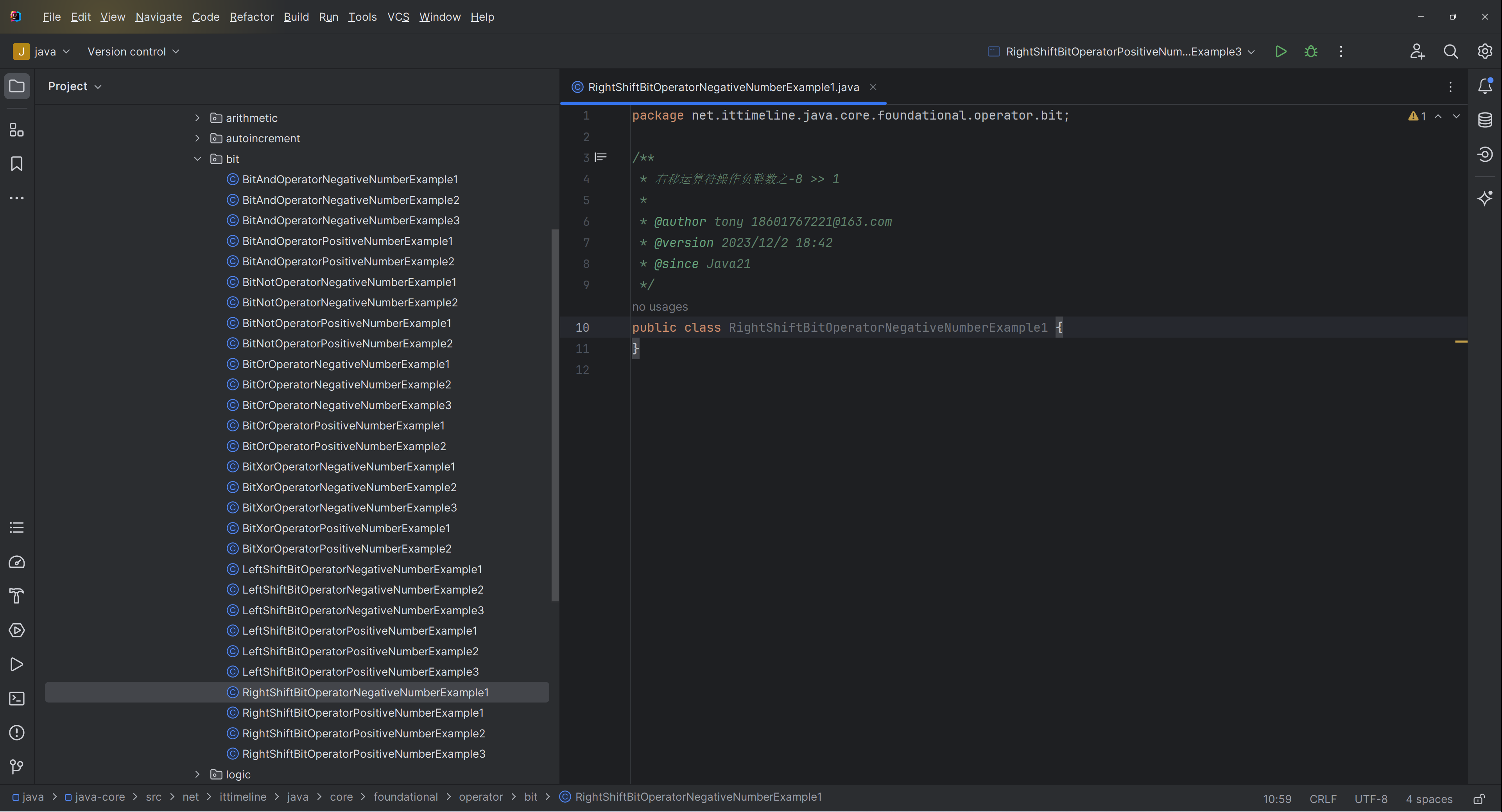Open the Build menu
Viewport: 1502px width, 812px height.
click(x=296, y=17)
